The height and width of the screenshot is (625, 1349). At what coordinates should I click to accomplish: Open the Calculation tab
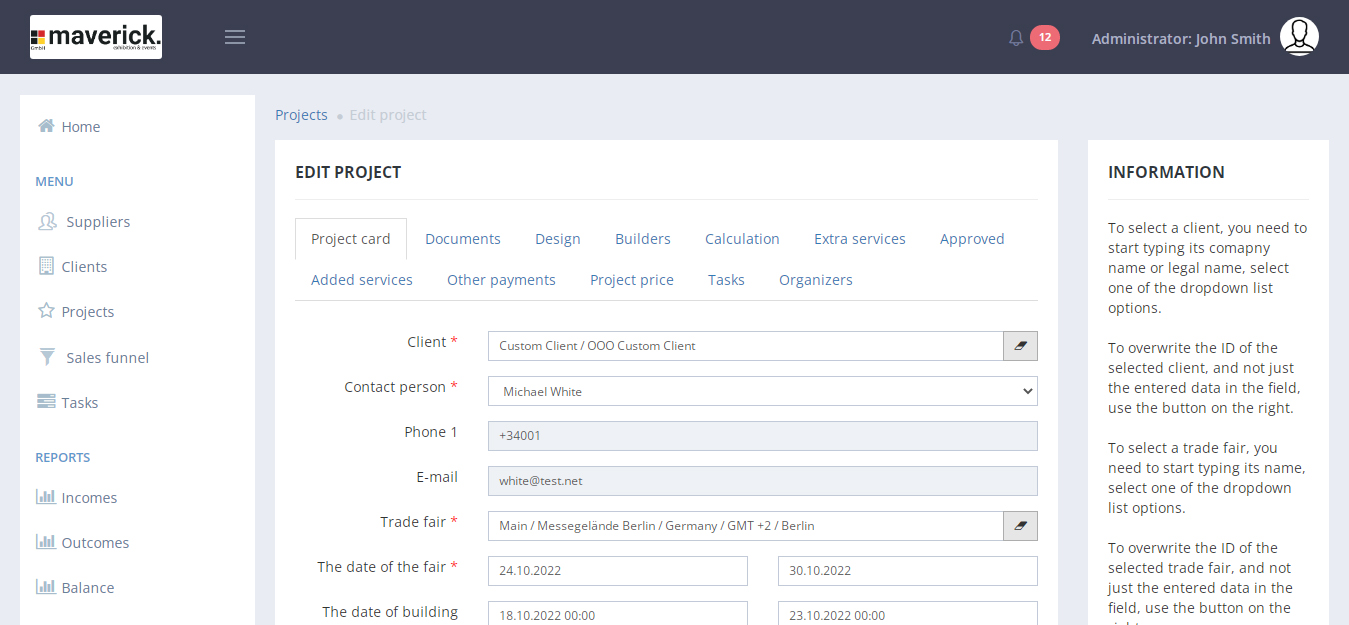(x=742, y=239)
